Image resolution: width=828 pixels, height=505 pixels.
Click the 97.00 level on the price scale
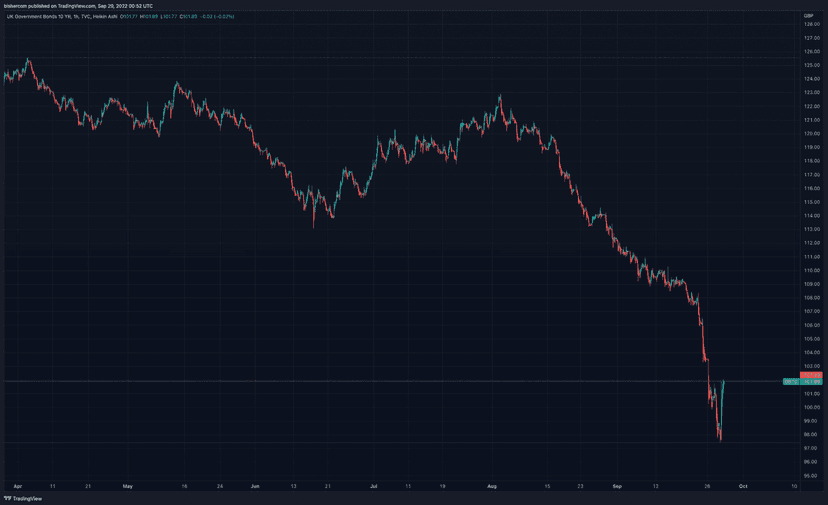[x=812, y=448]
